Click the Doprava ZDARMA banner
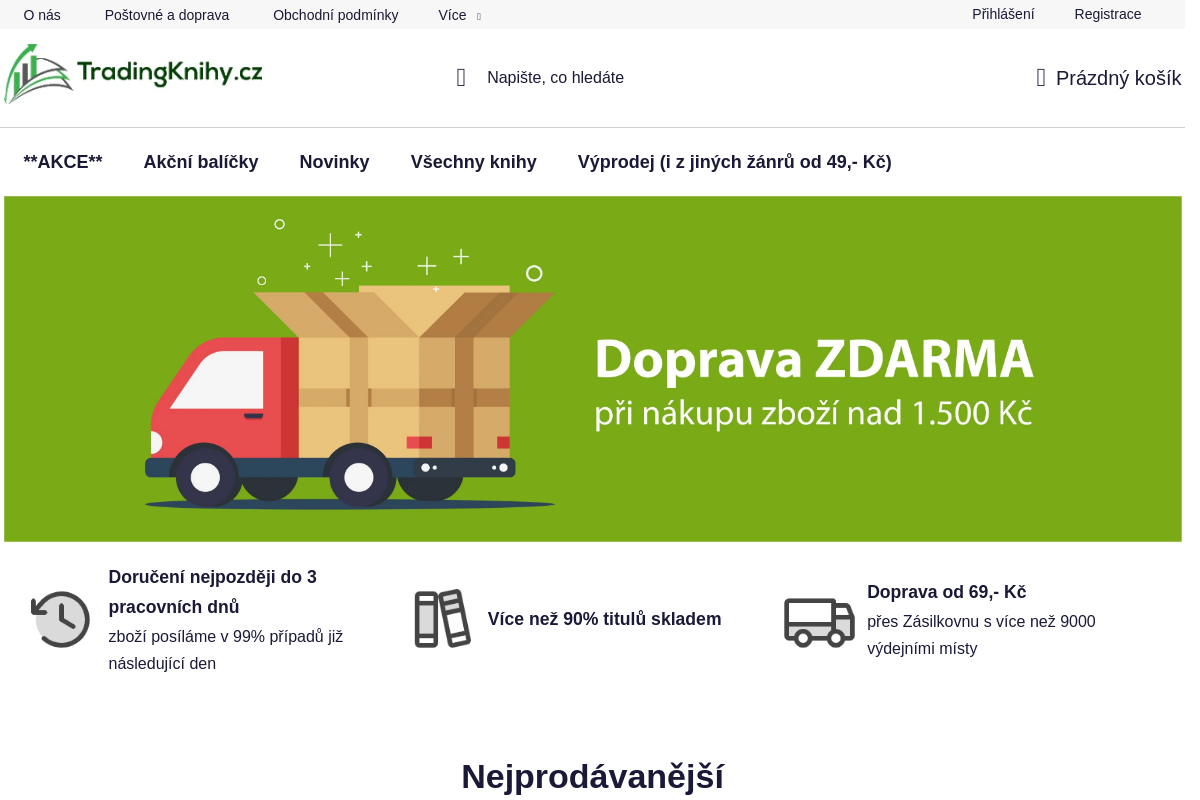This screenshot has width=1200, height=800. tap(593, 369)
